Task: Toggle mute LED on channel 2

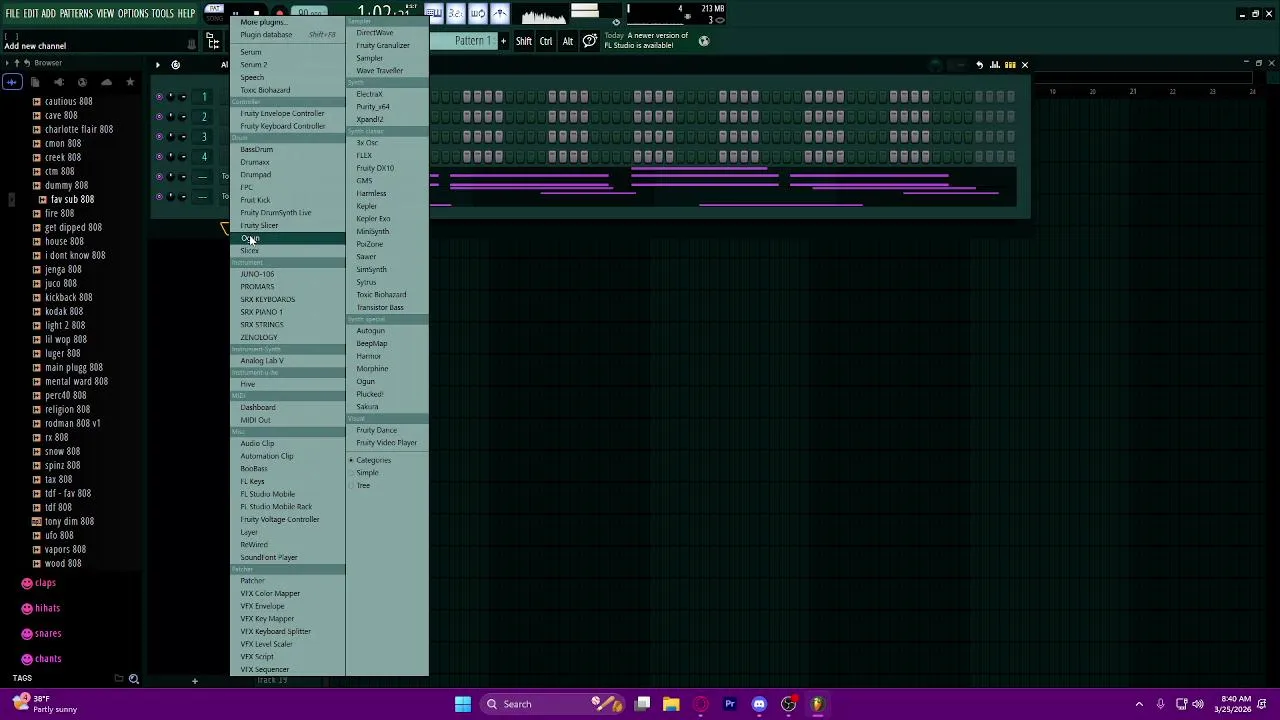Action: click(x=159, y=117)
